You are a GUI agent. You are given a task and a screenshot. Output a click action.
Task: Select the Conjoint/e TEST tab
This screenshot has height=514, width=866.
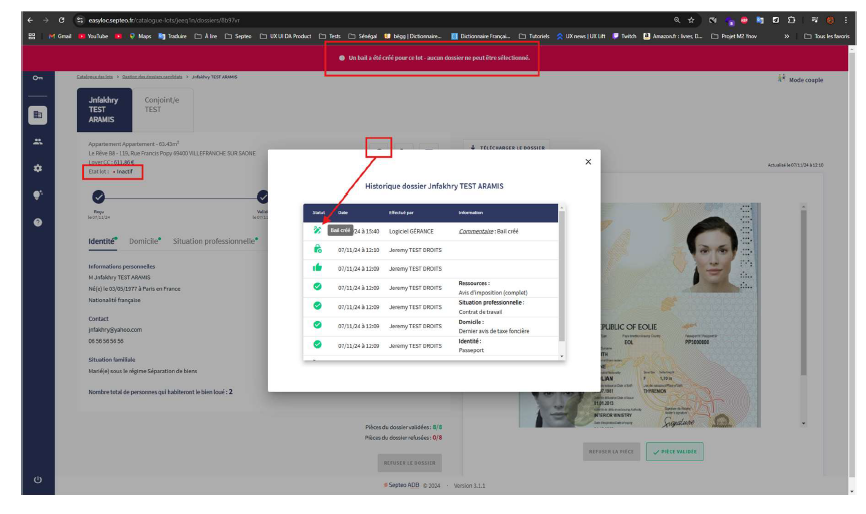[162, 104]
